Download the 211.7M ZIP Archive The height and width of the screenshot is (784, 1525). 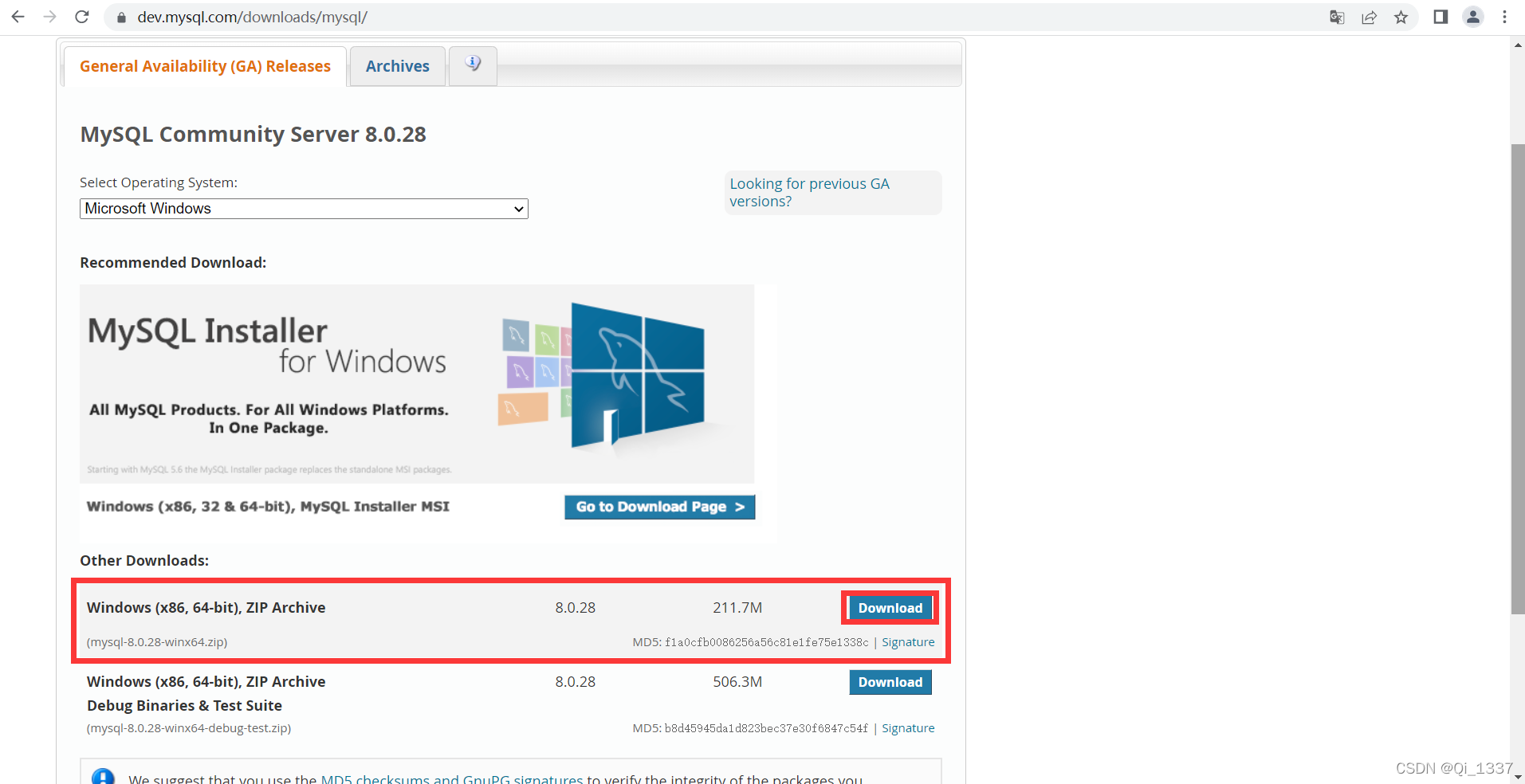(890, 608)
